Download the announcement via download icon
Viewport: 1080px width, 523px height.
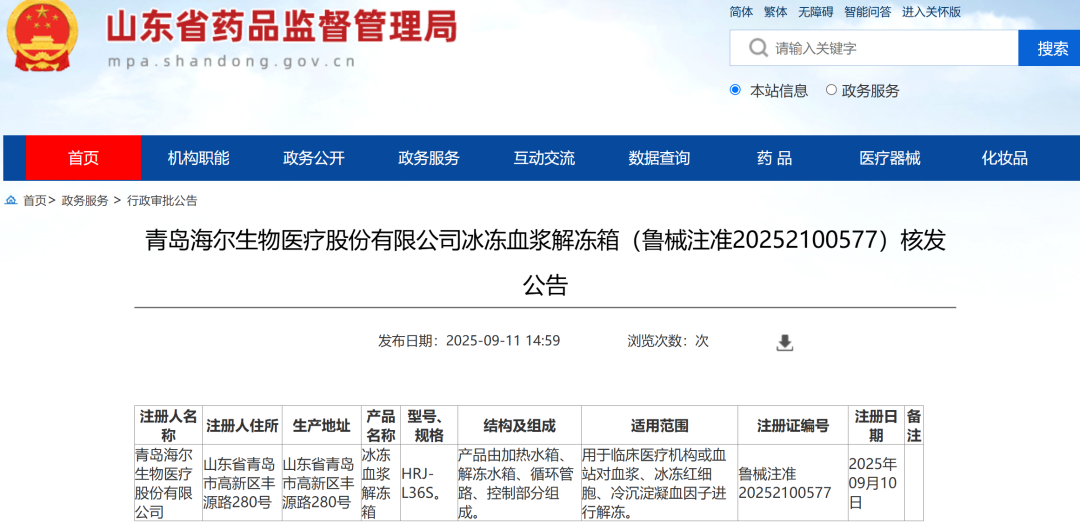tap(785, 342)
